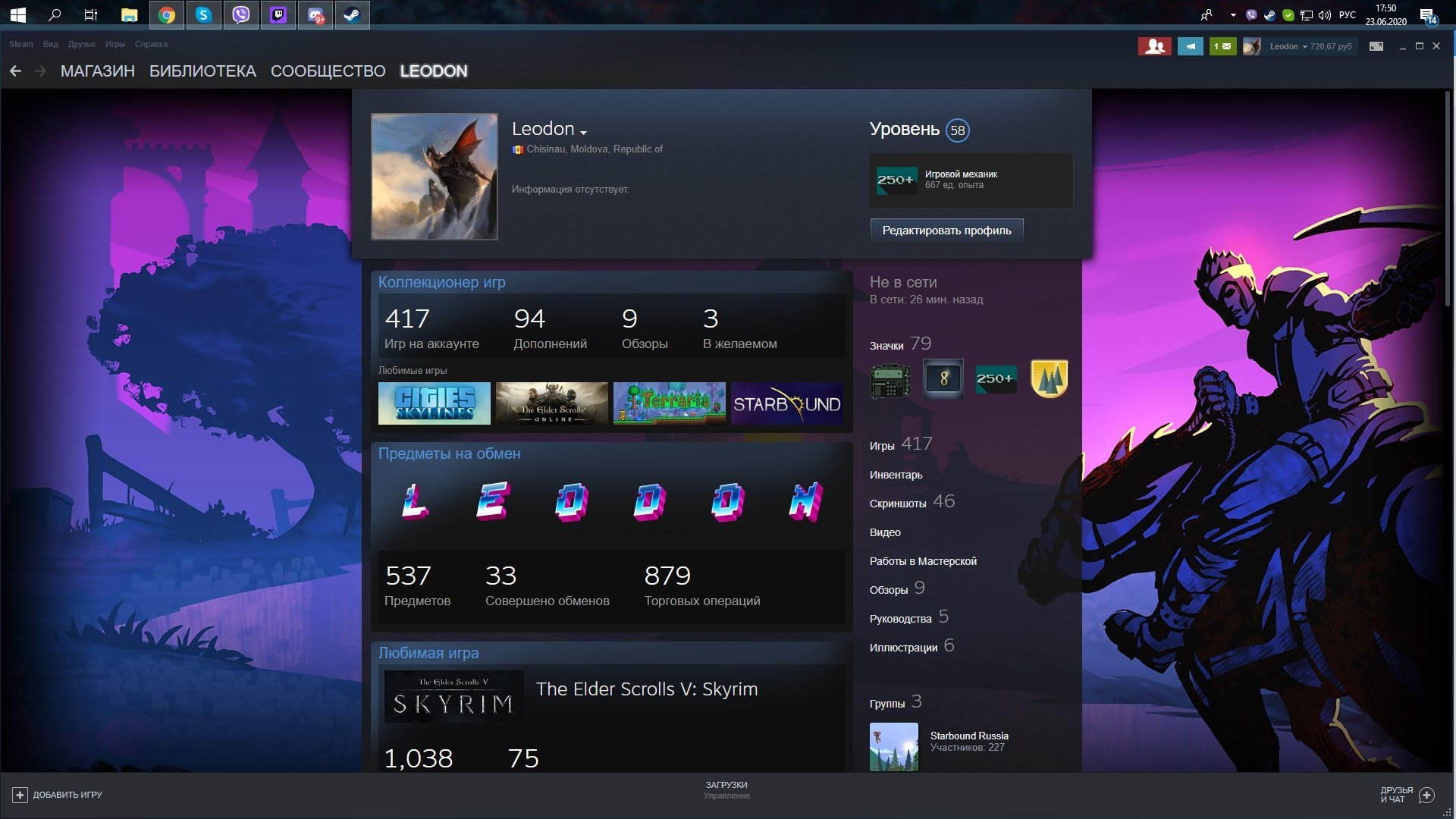Image resolution: width=1456 pixels, height=819 pixels.
Task: Open the Инвентарь link
Action: click(896, 475)
